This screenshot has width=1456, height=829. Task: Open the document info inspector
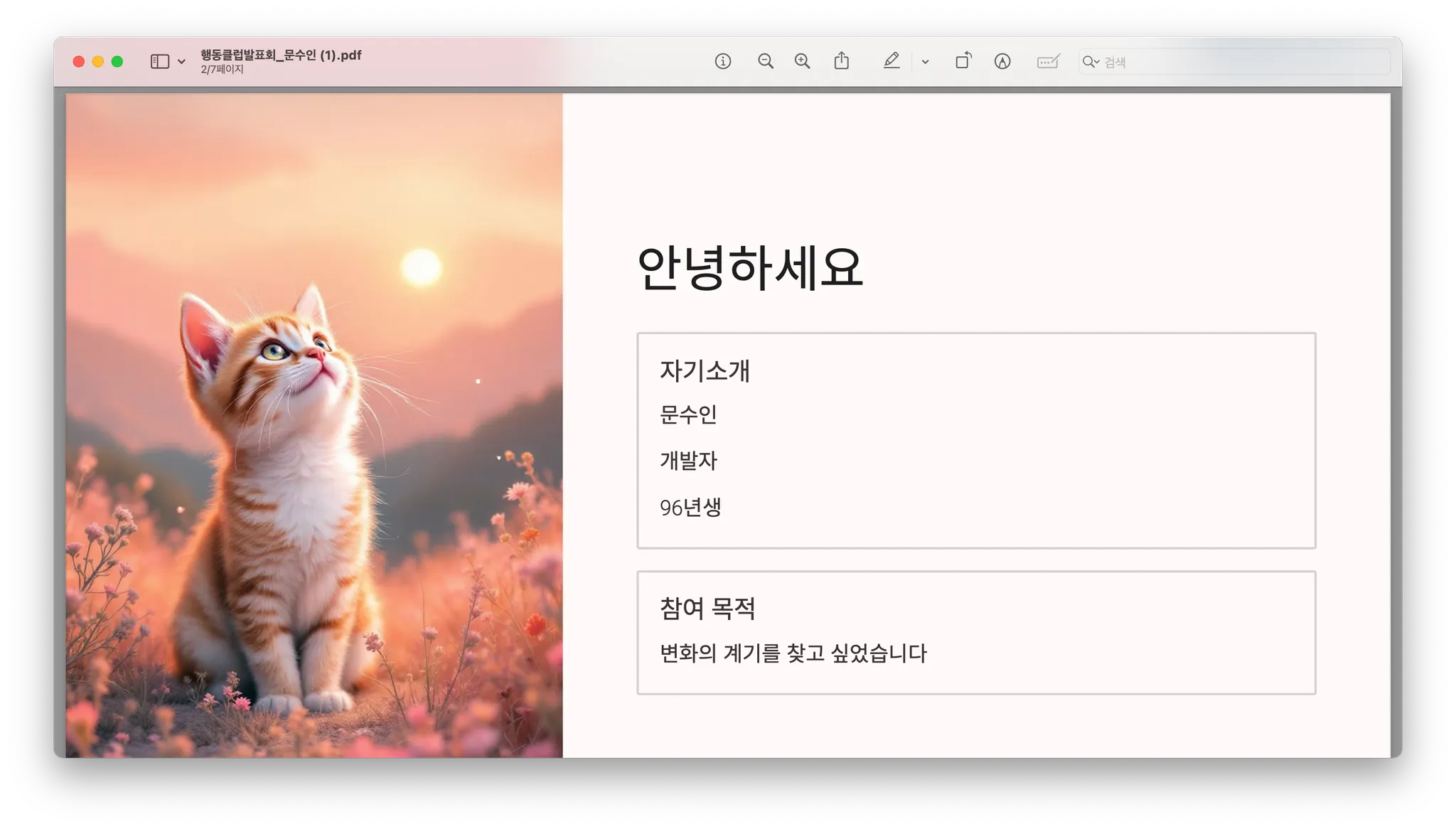[x=722, y=61]
